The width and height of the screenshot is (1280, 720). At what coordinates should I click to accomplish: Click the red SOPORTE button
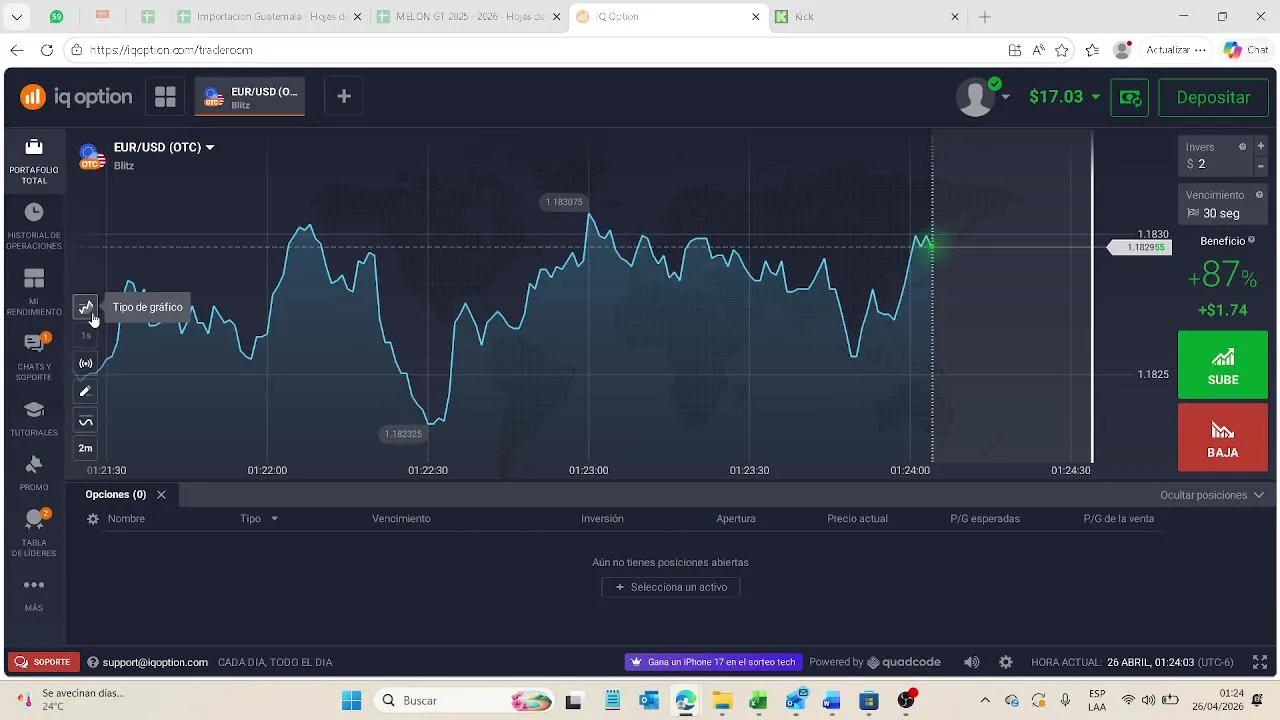click(45, 662)
